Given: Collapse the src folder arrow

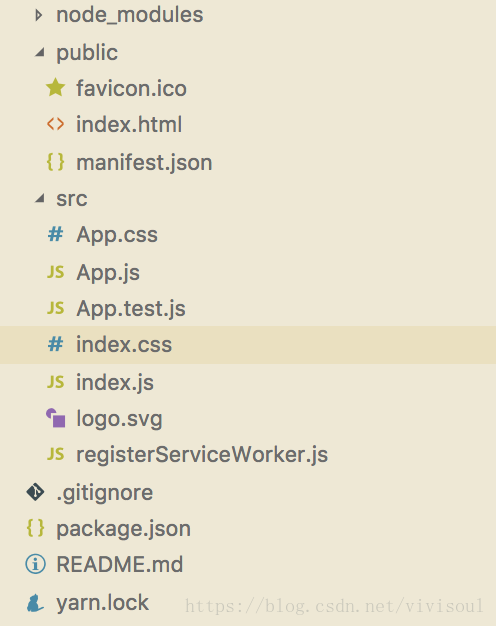Looking at the screenshot, I should point(39,198).
